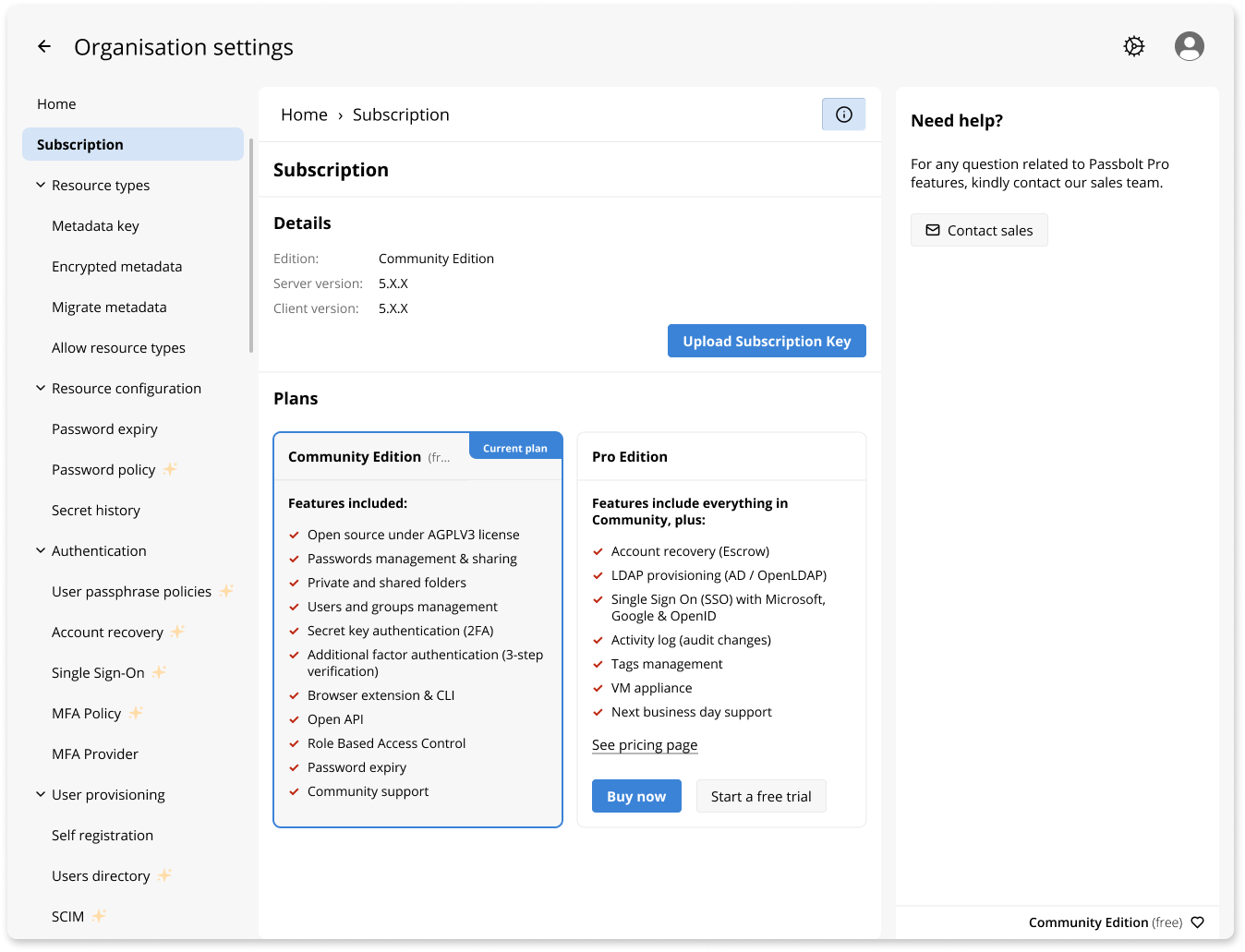Screen dimensions: 1245x952
Task: Click 'Role Based Access Control' feature text
Action: [386, 743]
